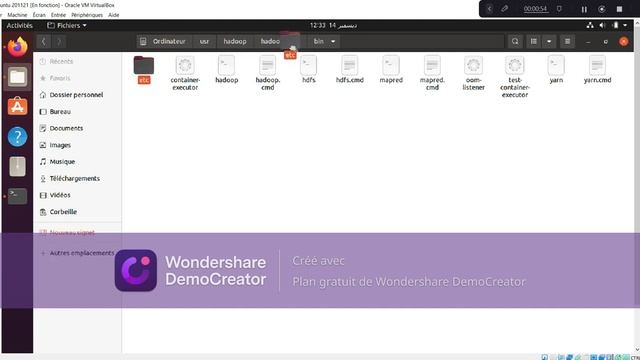Image resolution: width=640 pixels, height=360 pixels.
Task: Select the yarn file
Action: pyautogui.click(x=556, y=70)
